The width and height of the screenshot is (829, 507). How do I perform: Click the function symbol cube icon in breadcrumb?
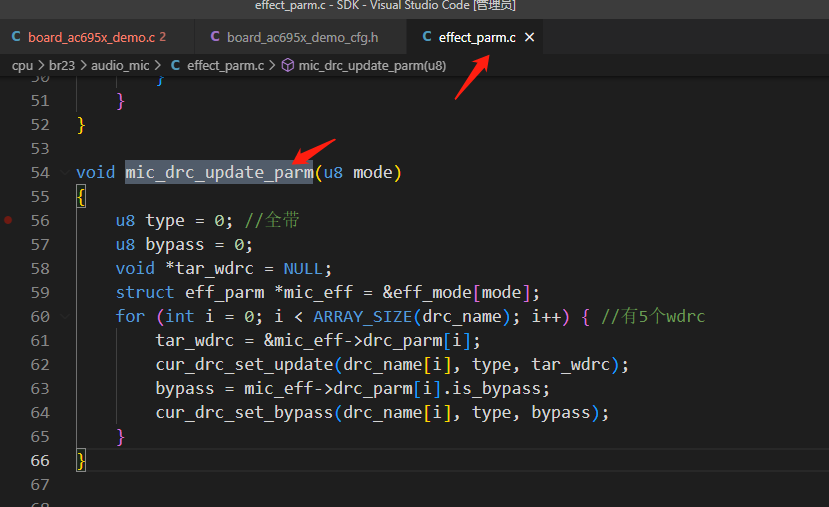click(288, 65)
